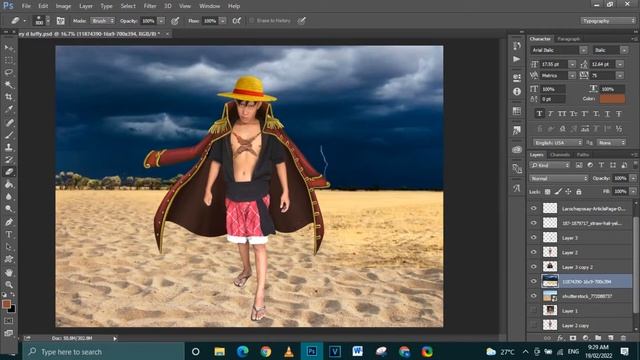Viewport: 640px width, 360px height.
Task: Enable the Erase to History checkbox
Action: pos(252,20)
